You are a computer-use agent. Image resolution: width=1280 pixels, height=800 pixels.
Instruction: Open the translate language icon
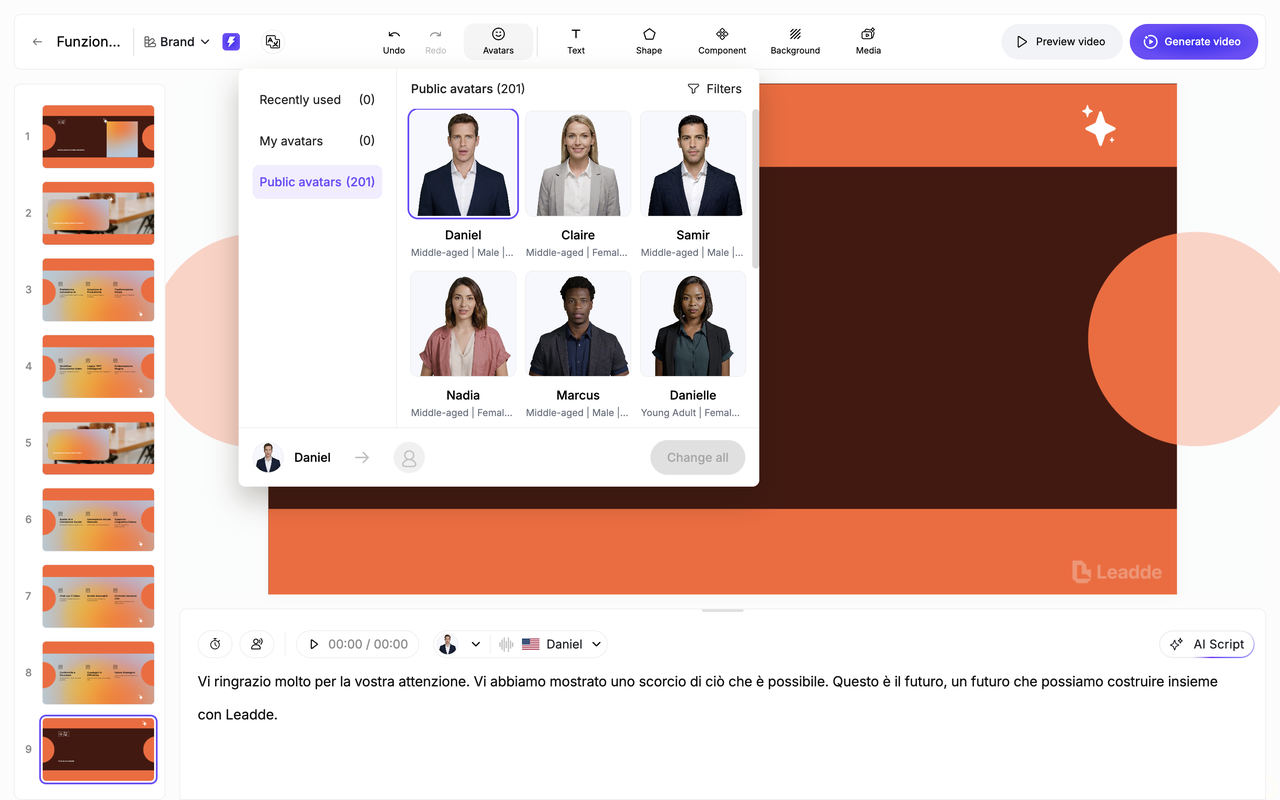pyautogui.click(x=272, y=42)
